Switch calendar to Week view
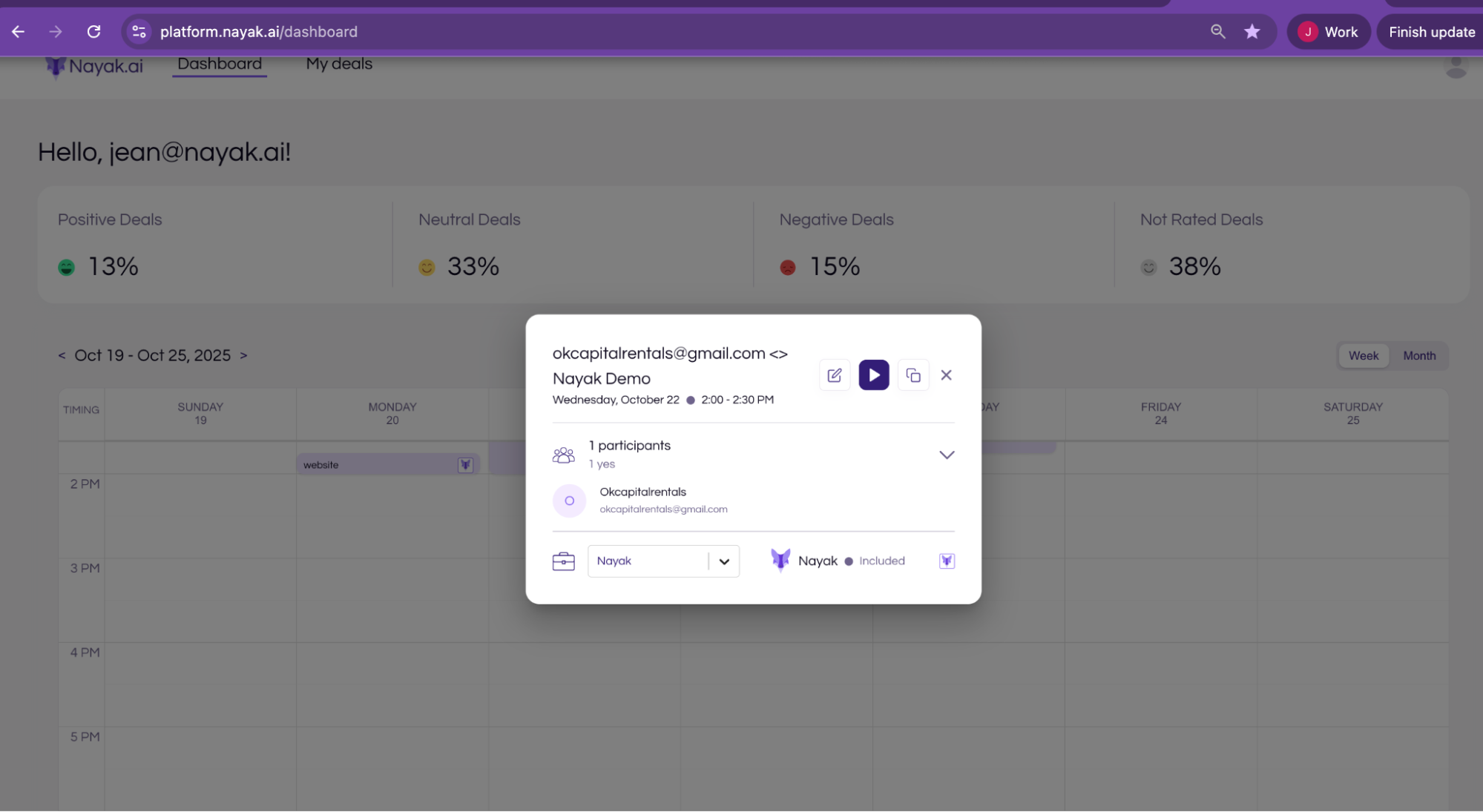 1363,356
